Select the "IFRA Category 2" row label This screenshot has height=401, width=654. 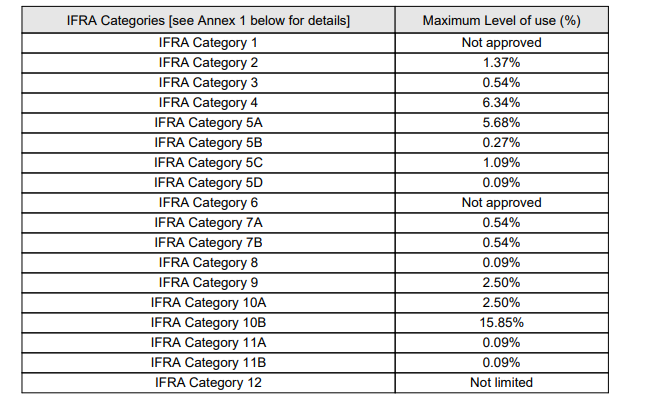coord(208,63)
